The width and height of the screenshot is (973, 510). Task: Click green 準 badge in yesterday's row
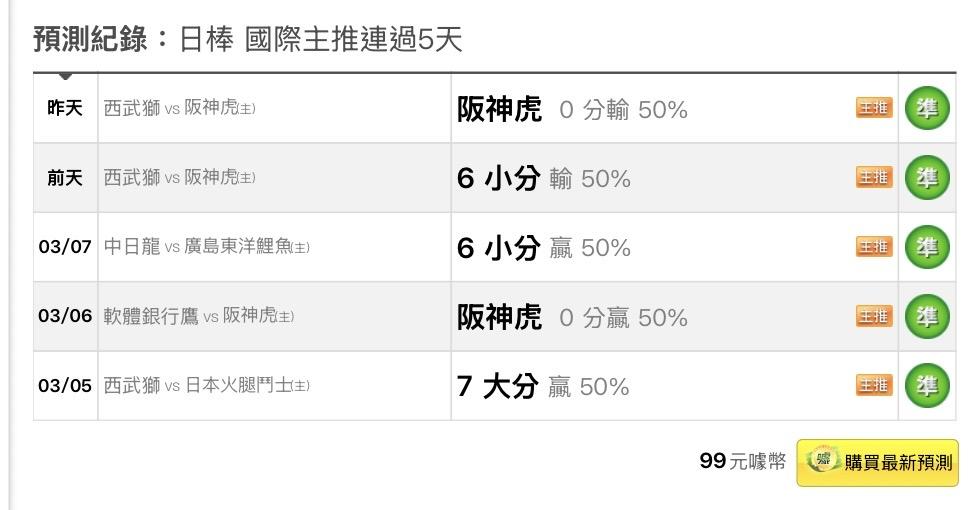(926, 109)
